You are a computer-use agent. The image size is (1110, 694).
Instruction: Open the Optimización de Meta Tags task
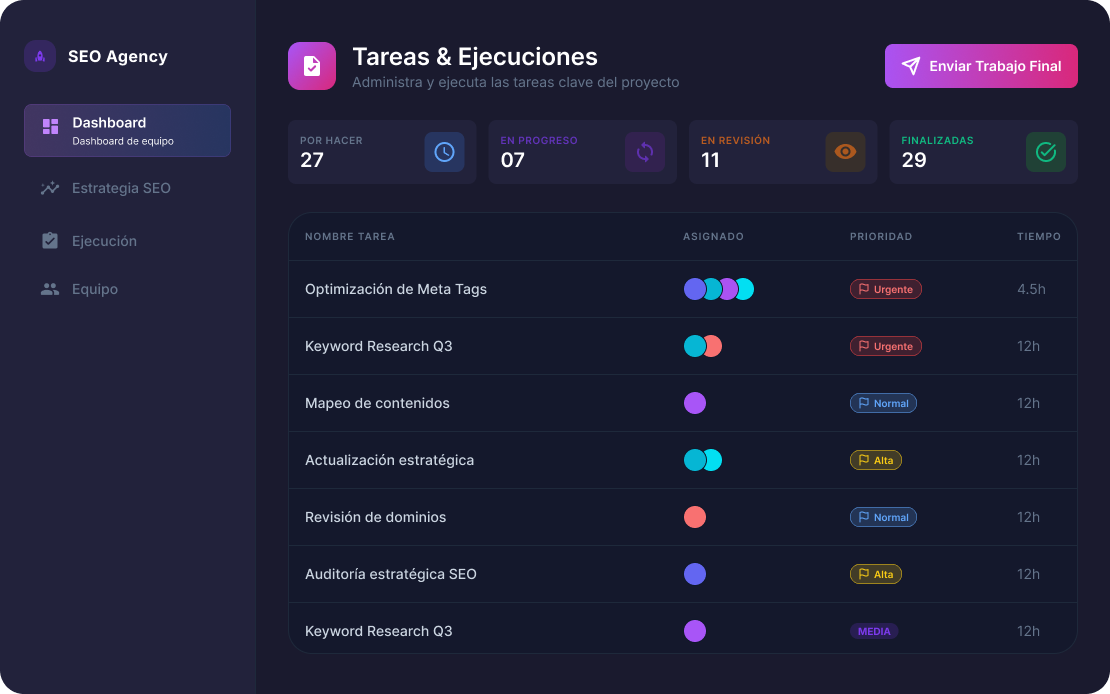click(x=396, y=289)
